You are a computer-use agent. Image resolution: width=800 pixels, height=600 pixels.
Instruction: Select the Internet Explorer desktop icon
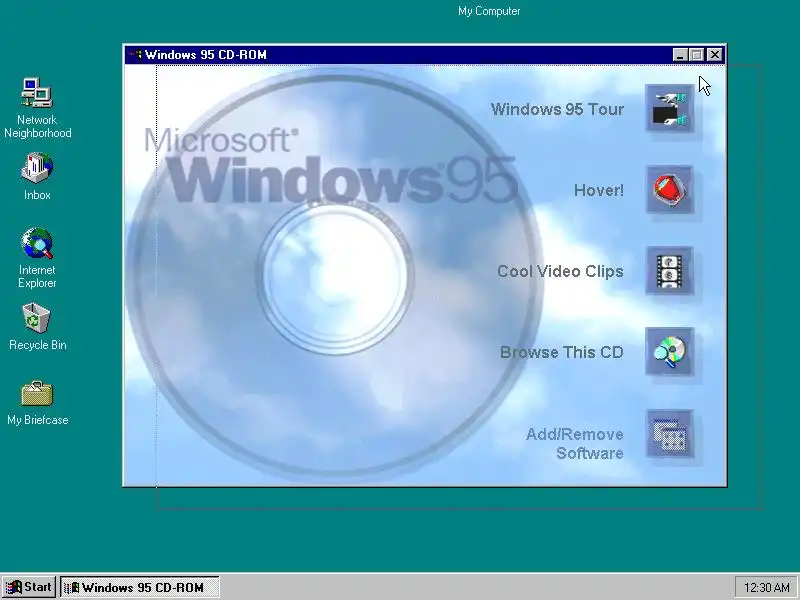(37, 243)
